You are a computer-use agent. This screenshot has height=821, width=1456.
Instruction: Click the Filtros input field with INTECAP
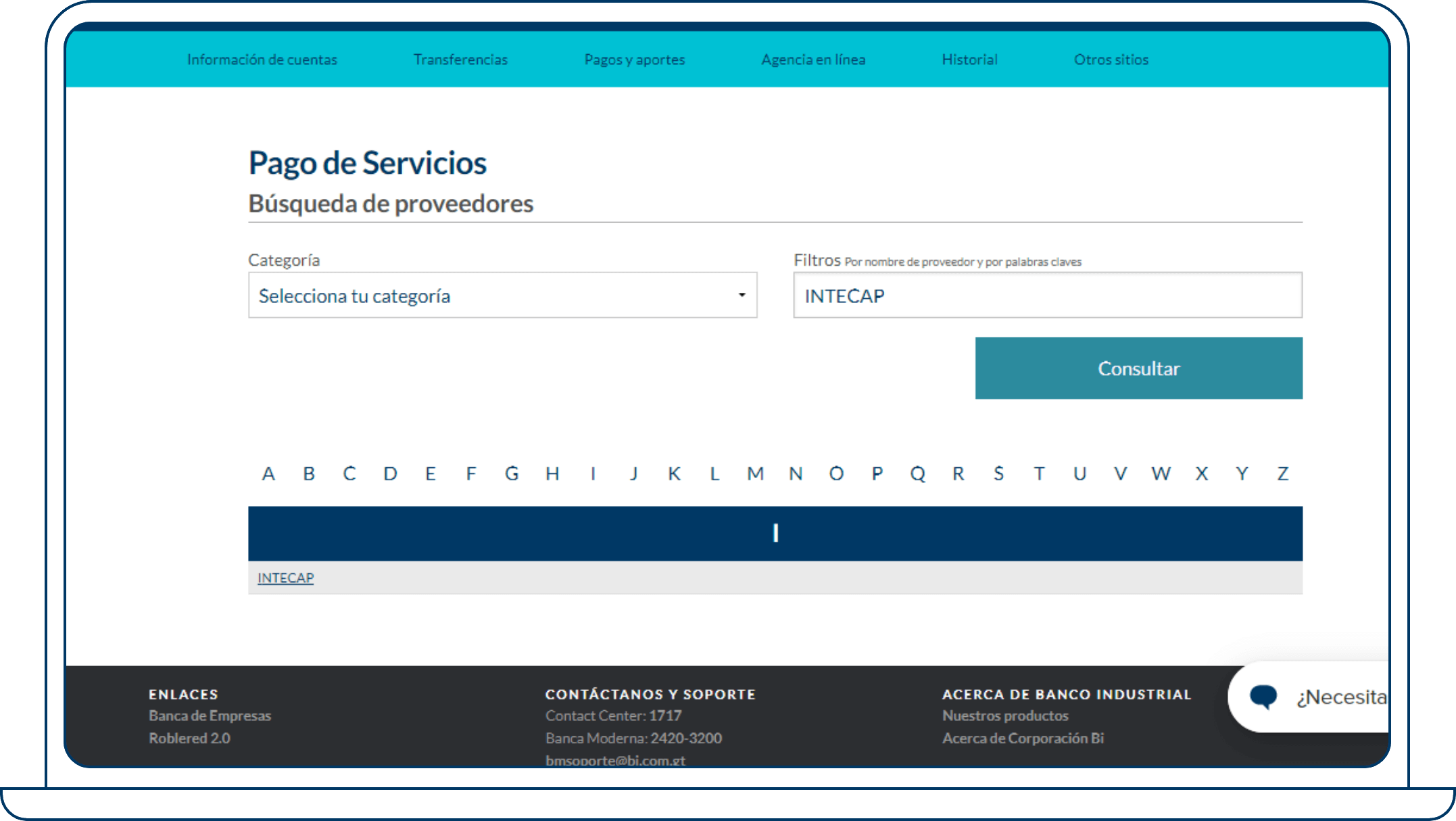[1048, 296]
